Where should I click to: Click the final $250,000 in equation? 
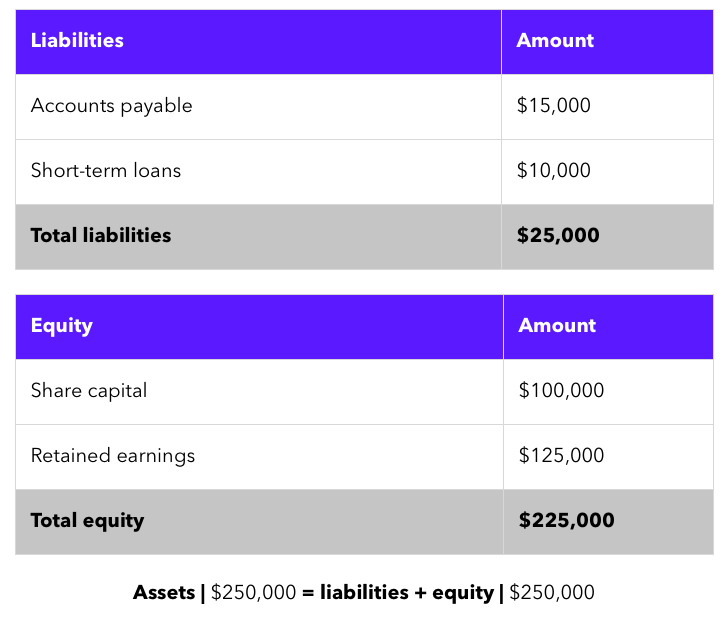pyautogui.click(x=551, y=593)
